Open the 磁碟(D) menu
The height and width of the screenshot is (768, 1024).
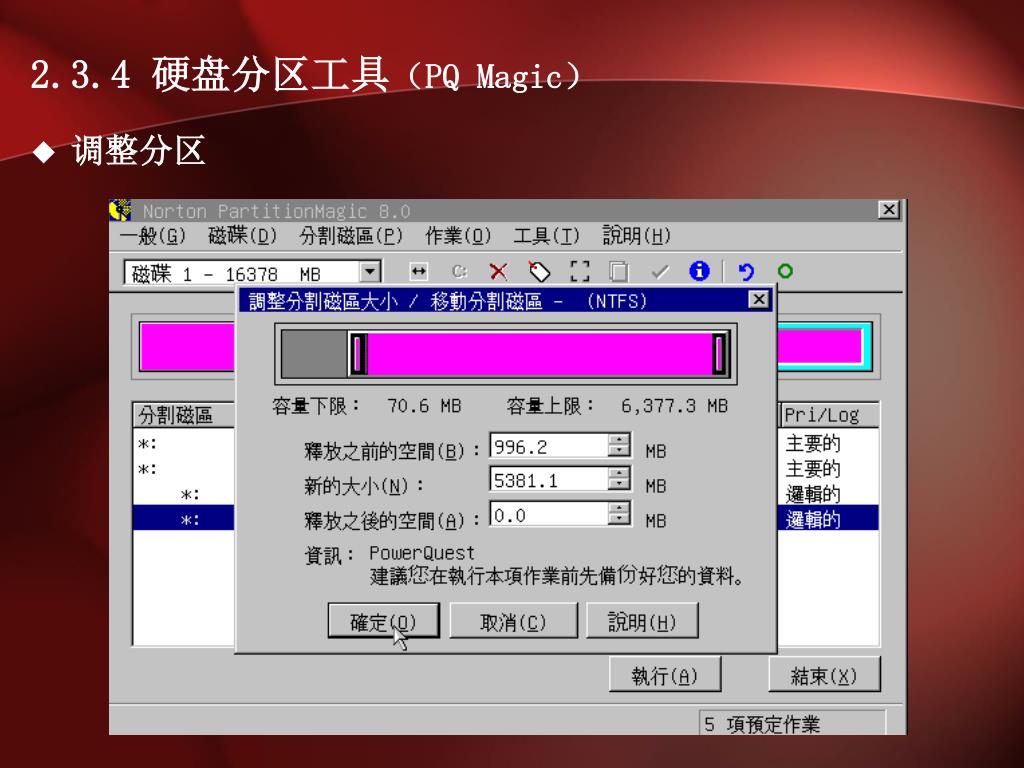(x=242, y=236)
